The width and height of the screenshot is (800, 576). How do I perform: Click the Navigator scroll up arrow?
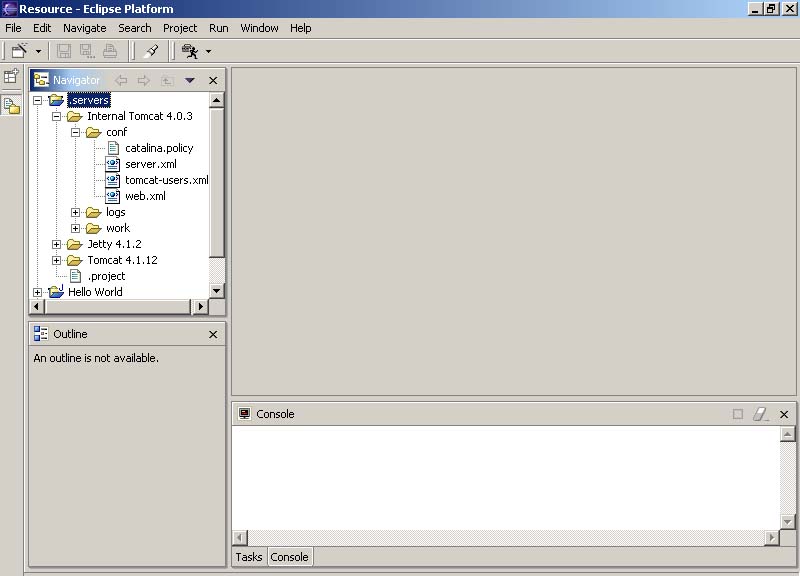(216, 100)
